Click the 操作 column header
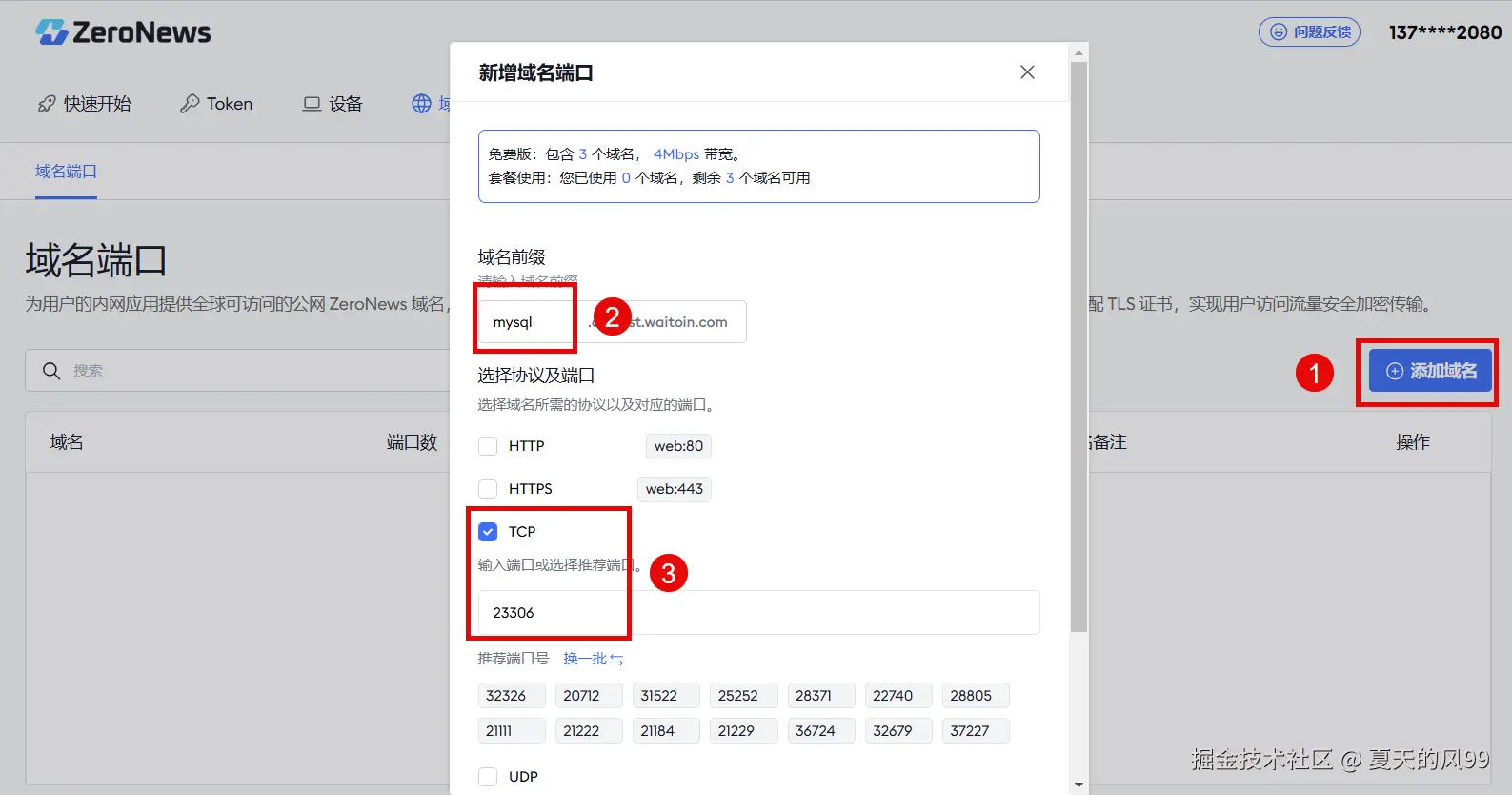Screen dimensions: 1512x795 (1413, 442)
